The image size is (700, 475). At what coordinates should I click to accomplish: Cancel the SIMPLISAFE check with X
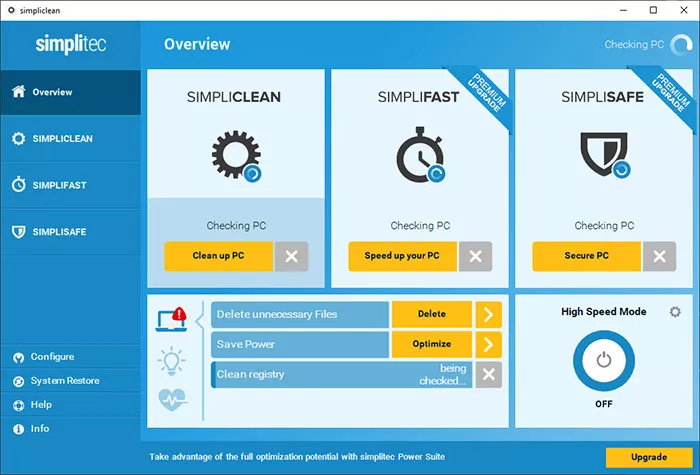click(x=659, y=256)
